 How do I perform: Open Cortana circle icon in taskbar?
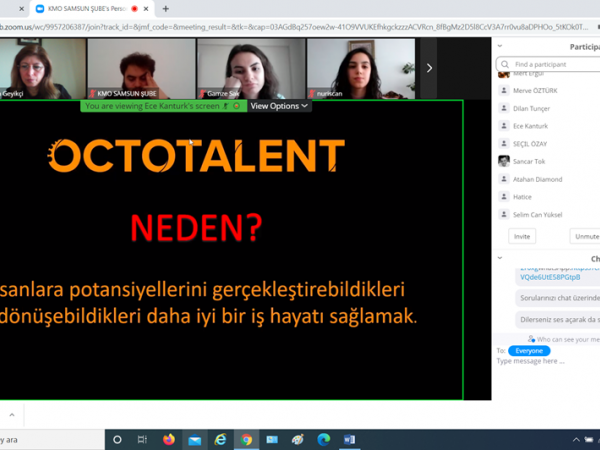tap(117, 440)
